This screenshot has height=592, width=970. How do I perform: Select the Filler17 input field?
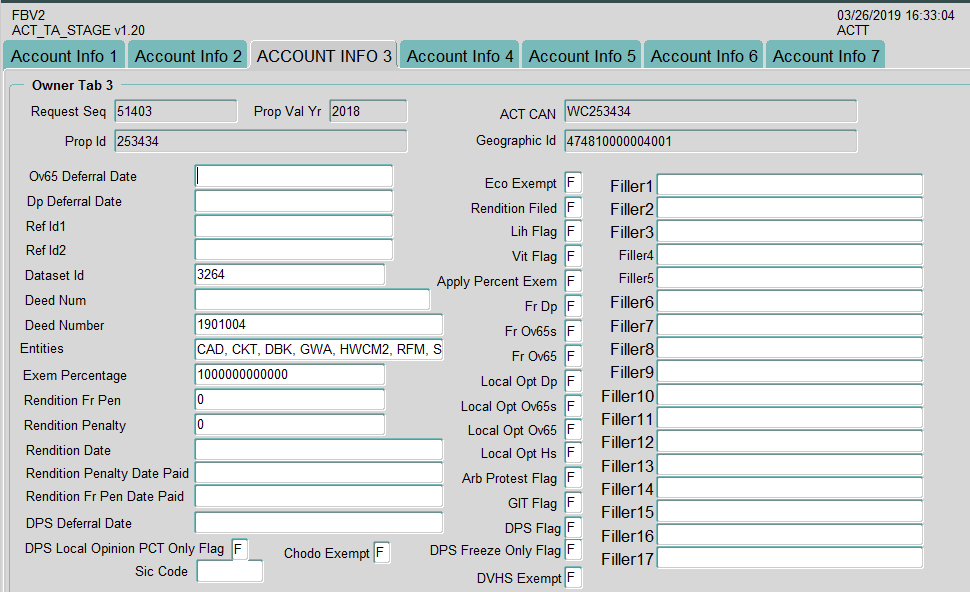(x=789, y=559)
